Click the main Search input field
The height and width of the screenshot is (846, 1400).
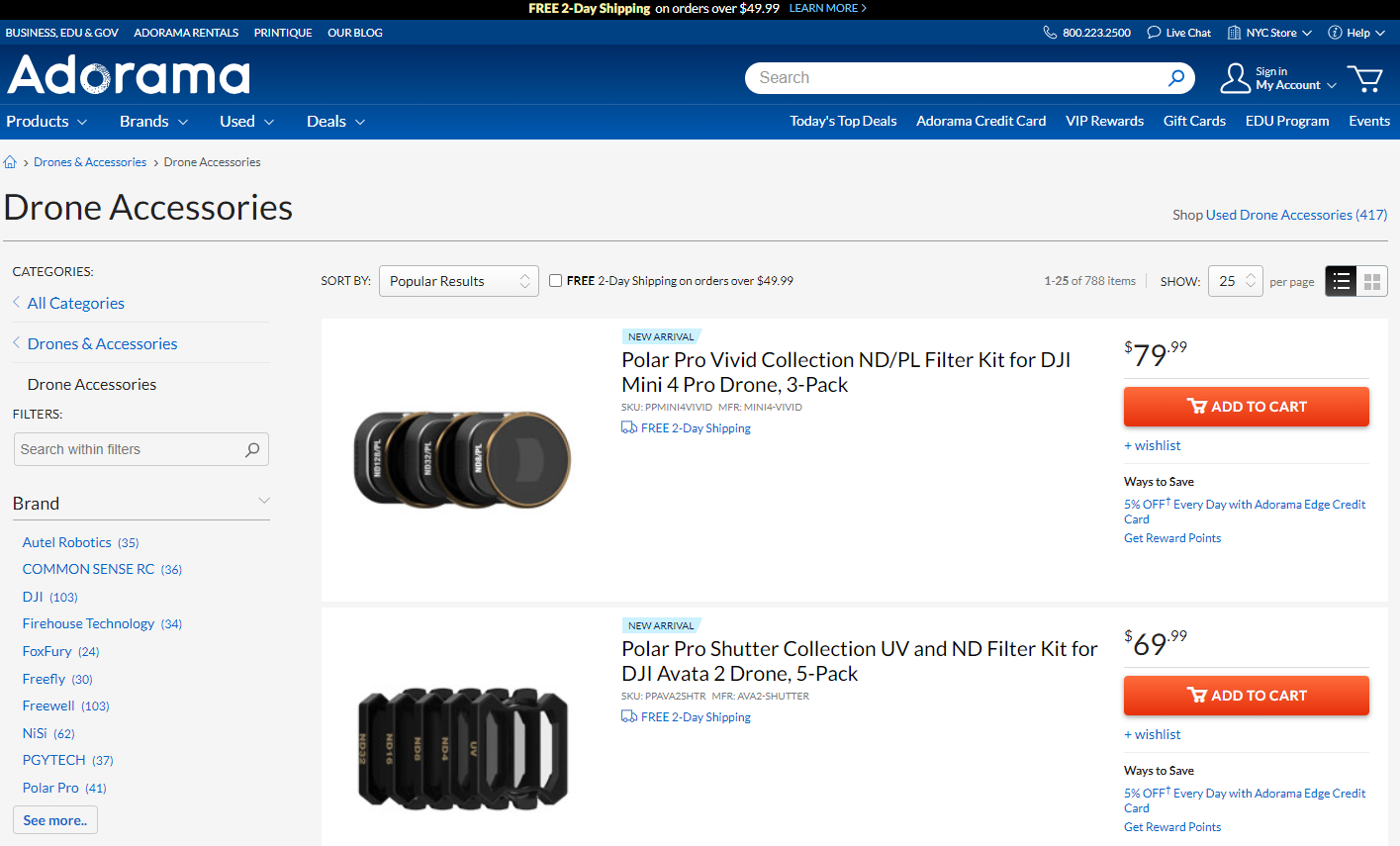(955, 77)
